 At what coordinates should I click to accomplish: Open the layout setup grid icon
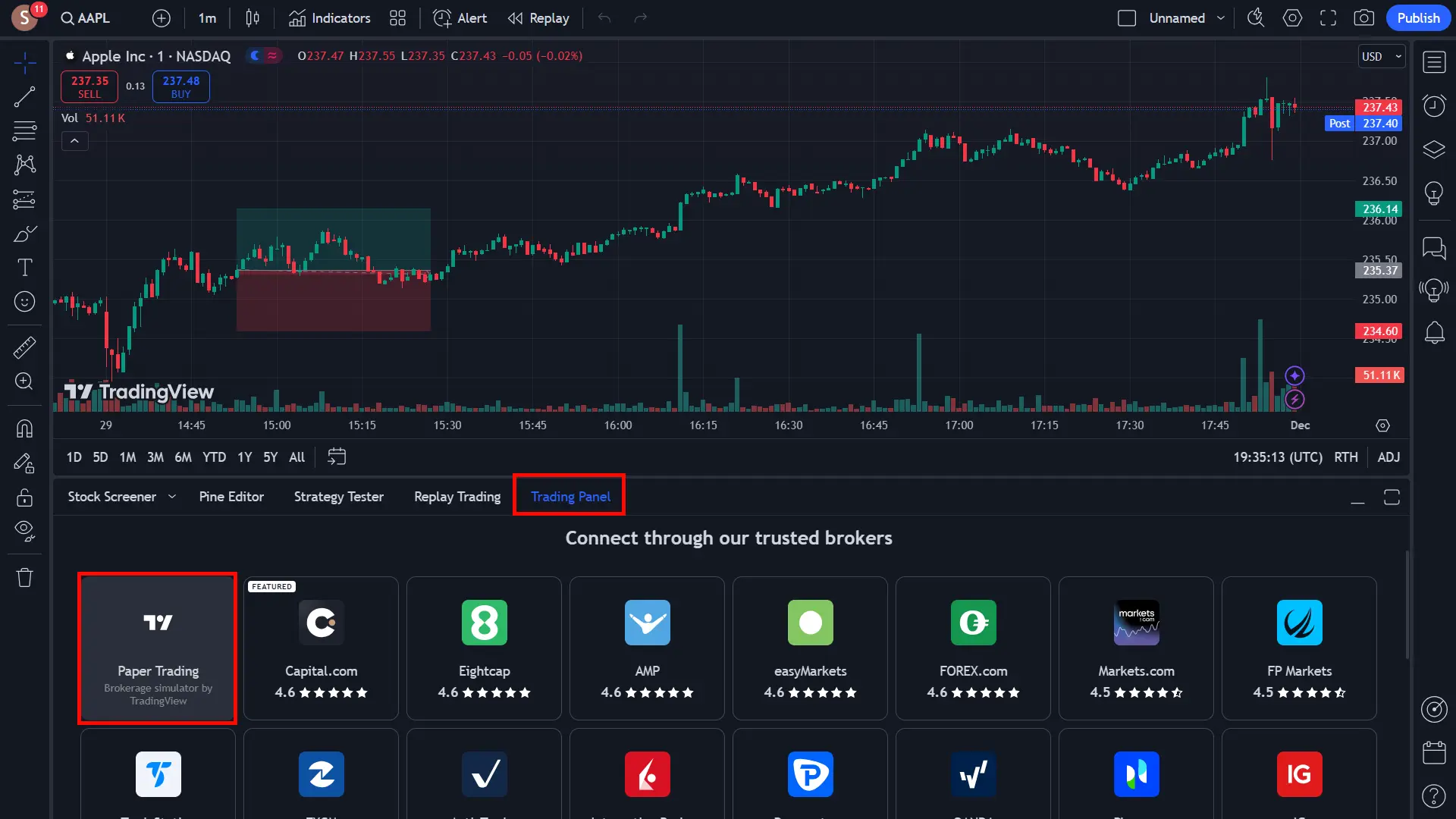pyautogui.click(x=397, y=18)
